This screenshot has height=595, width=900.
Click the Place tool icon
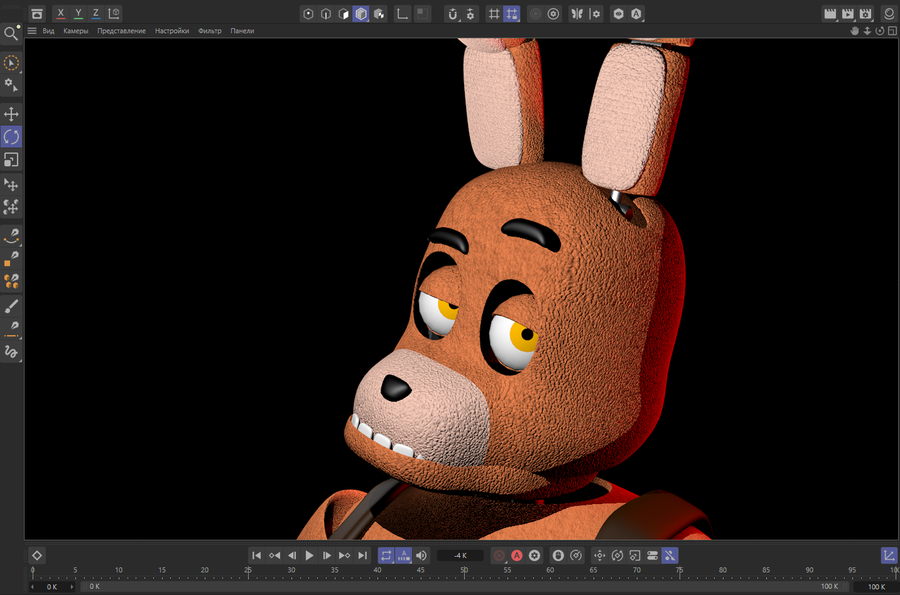[x=11, y=185]
